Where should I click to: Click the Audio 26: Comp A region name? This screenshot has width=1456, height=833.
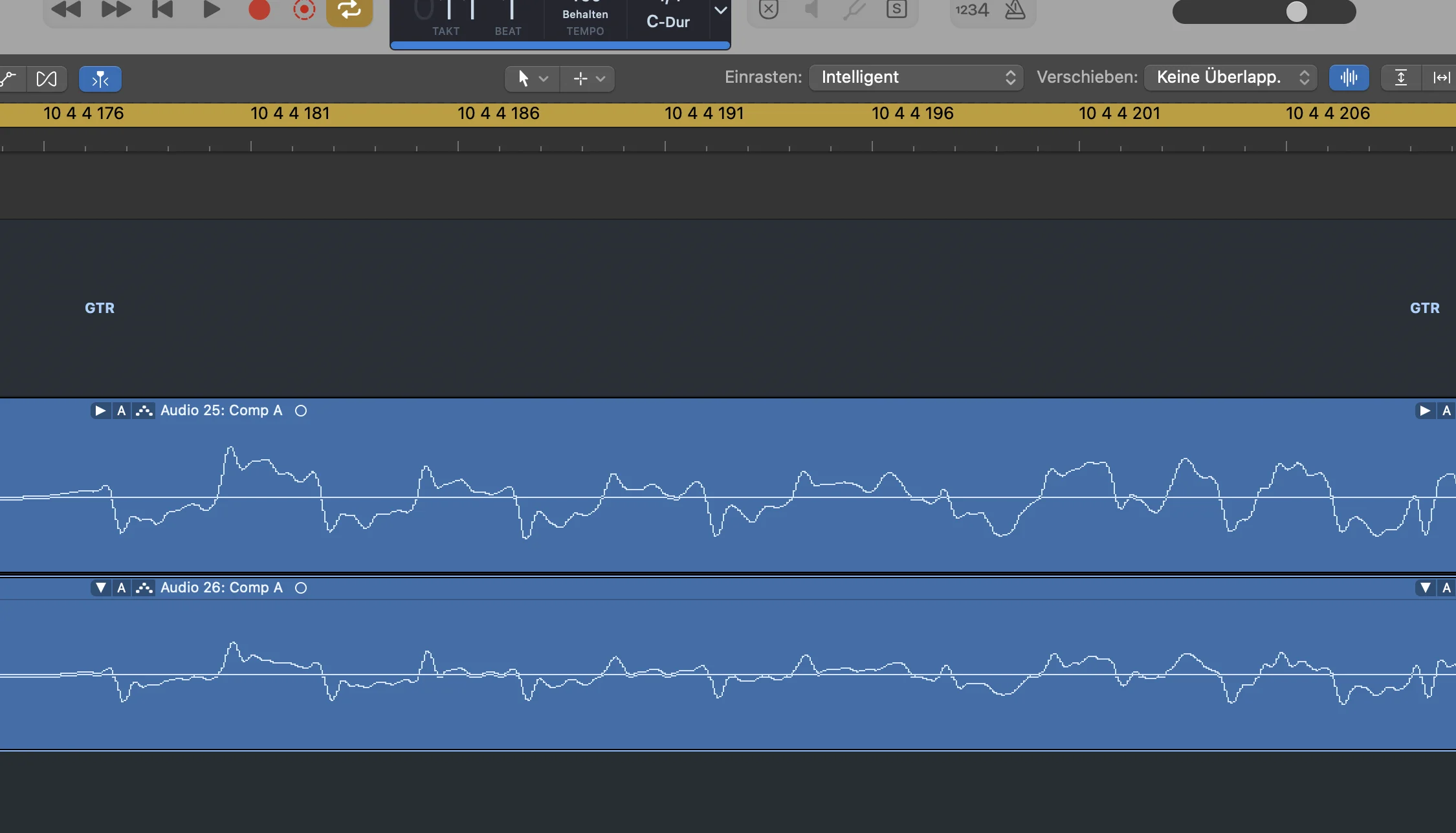[221, 587]
